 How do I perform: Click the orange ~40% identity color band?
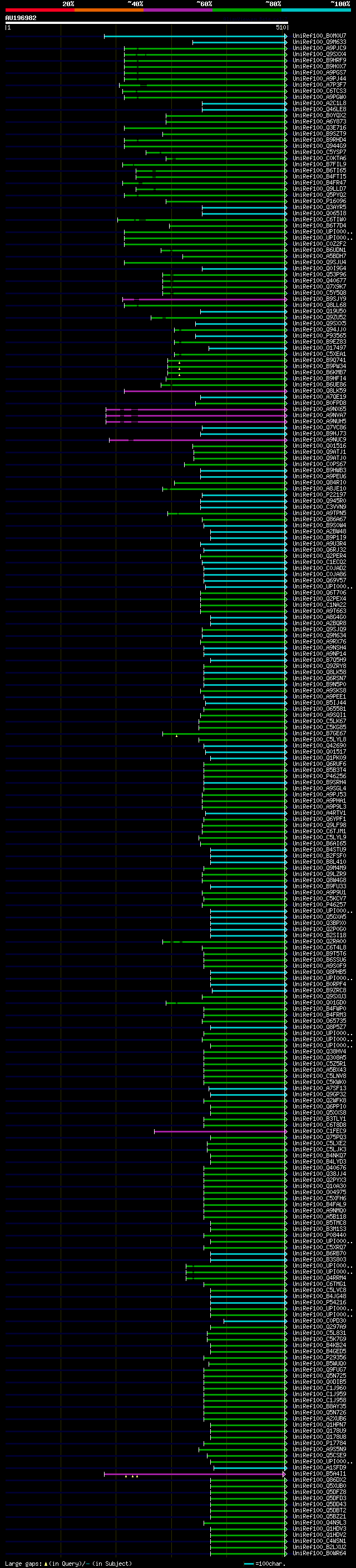tap(109, 10)
